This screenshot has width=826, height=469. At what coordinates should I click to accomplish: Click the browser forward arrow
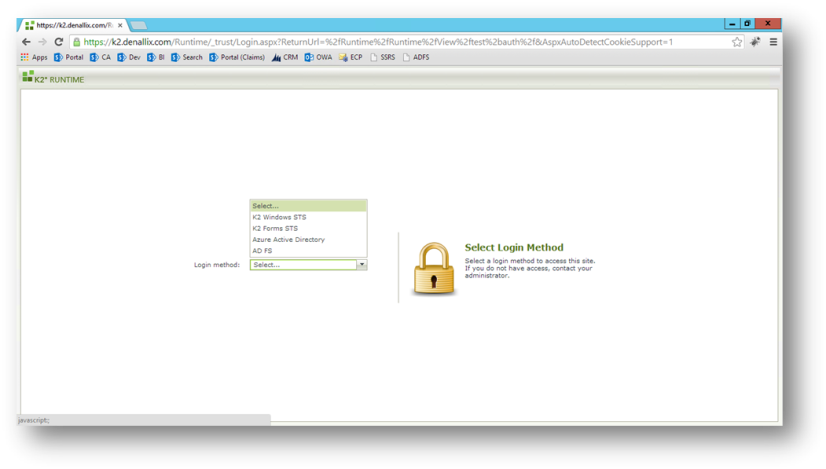tap(43, 42)
